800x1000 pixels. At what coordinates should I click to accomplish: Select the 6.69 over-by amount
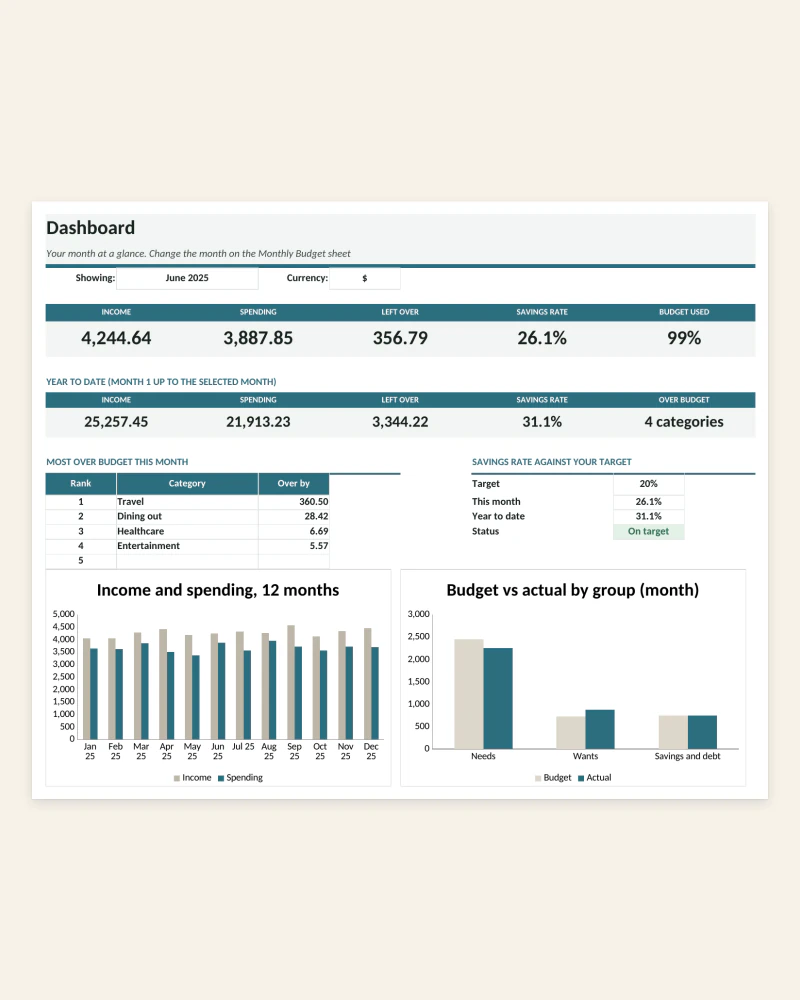click(x=293, y=531)
